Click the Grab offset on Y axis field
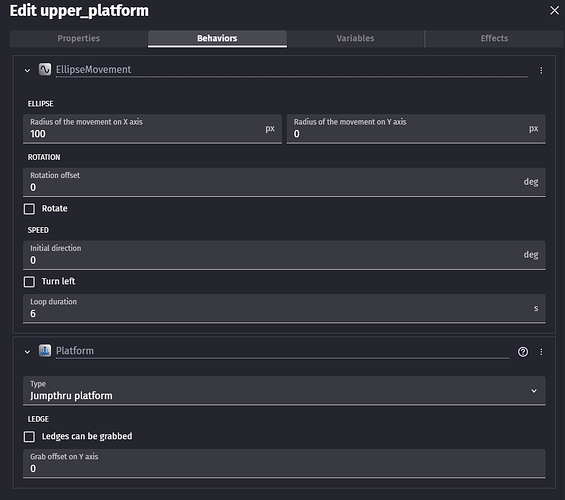 click(x=284, y=464)
